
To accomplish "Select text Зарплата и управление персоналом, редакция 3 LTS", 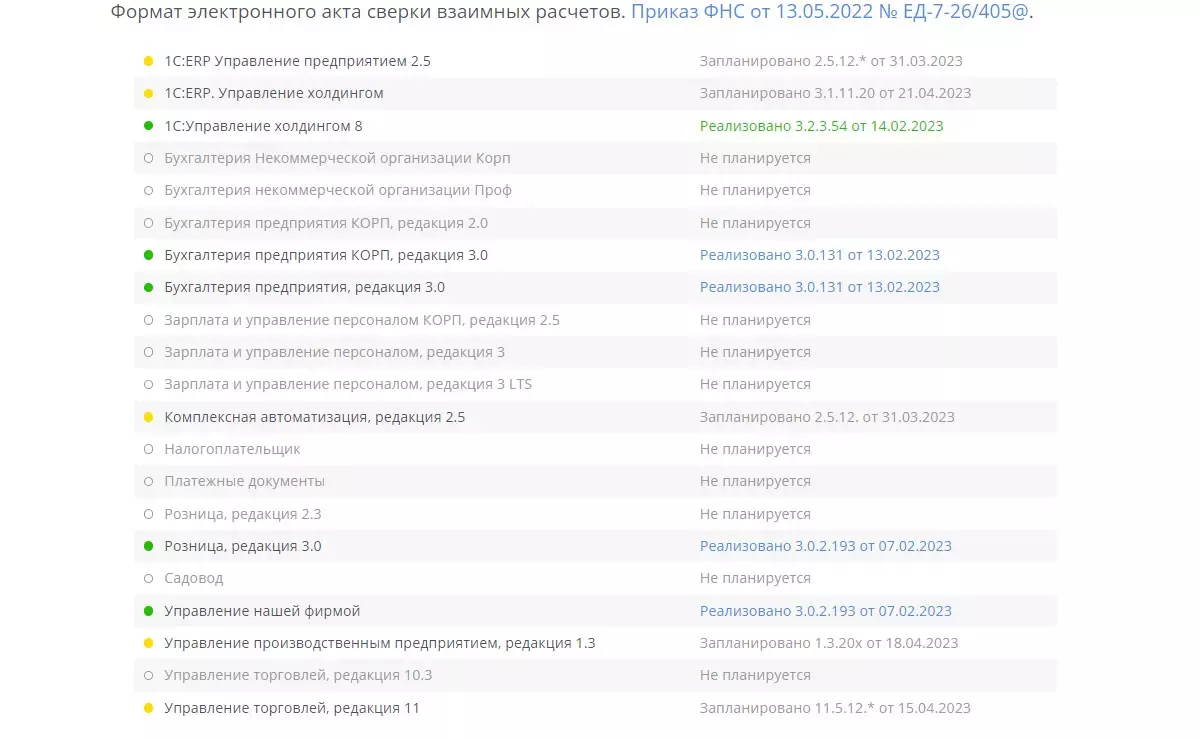I will click(x=348, y=384).
